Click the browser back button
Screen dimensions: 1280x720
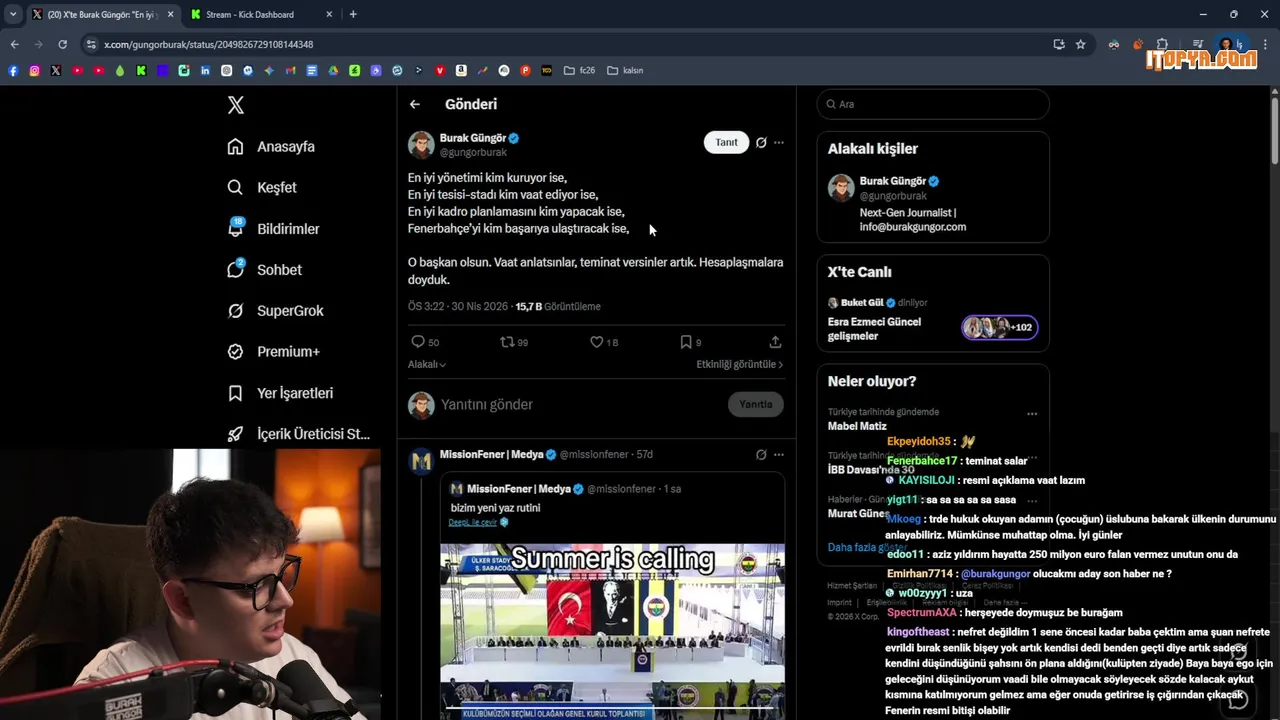pos(14,44)
